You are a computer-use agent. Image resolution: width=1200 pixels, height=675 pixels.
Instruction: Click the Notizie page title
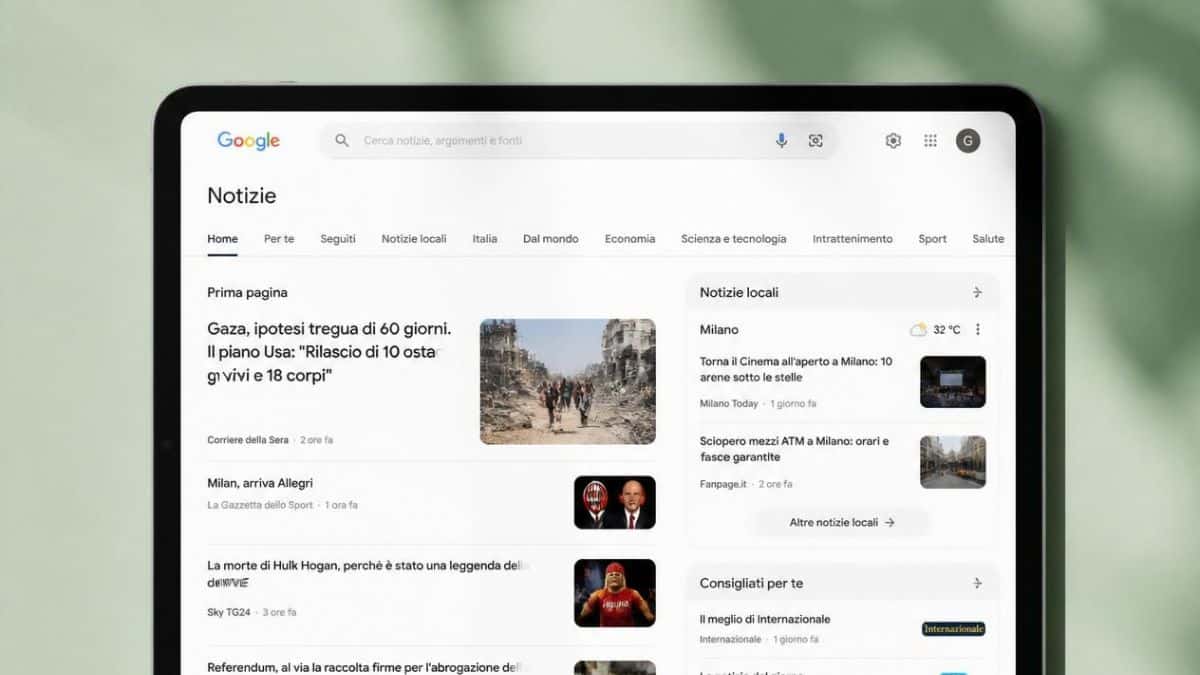click(242, 195)
